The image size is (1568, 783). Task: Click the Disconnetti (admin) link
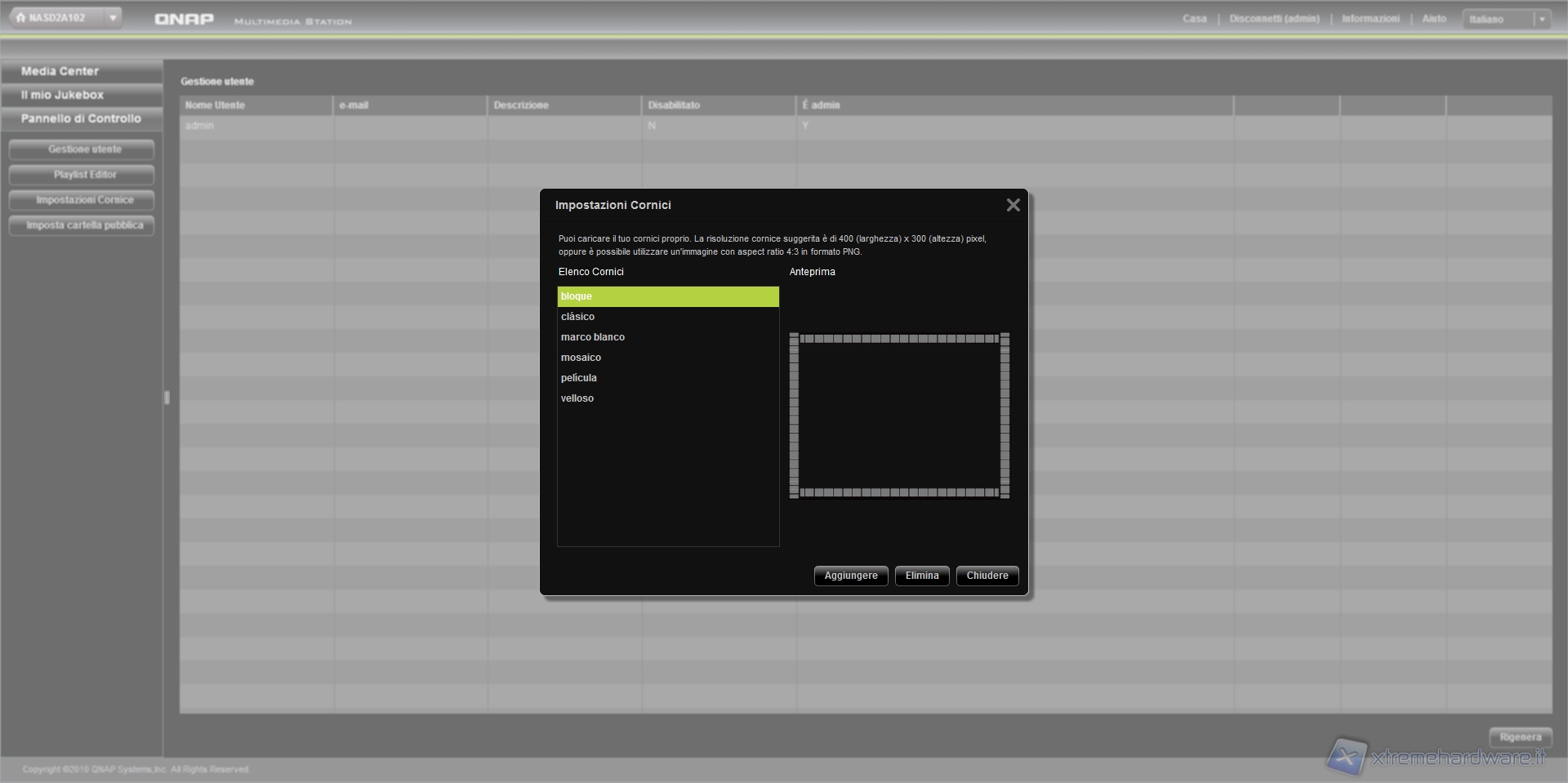pyautogui.click(x=1274, y=19)
